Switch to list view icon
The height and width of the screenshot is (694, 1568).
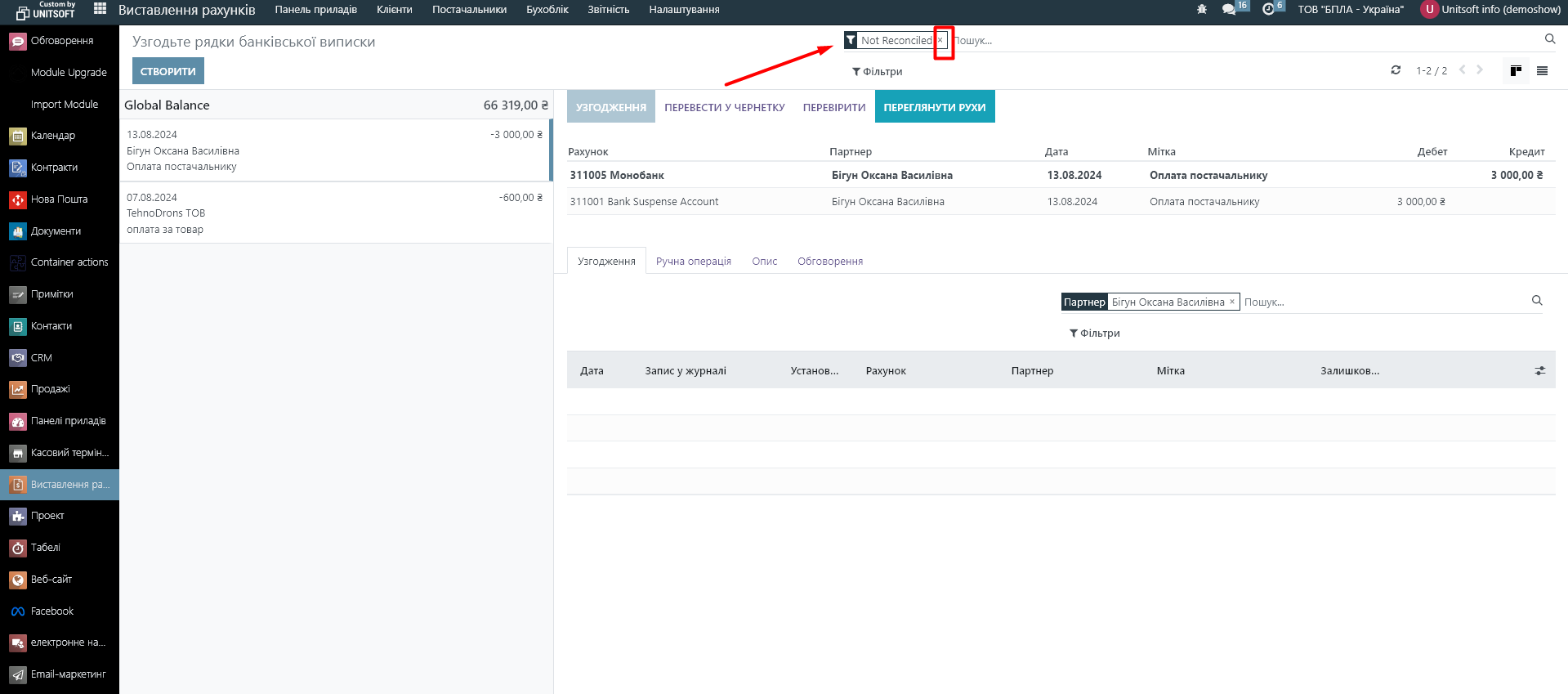point(1542,71)
